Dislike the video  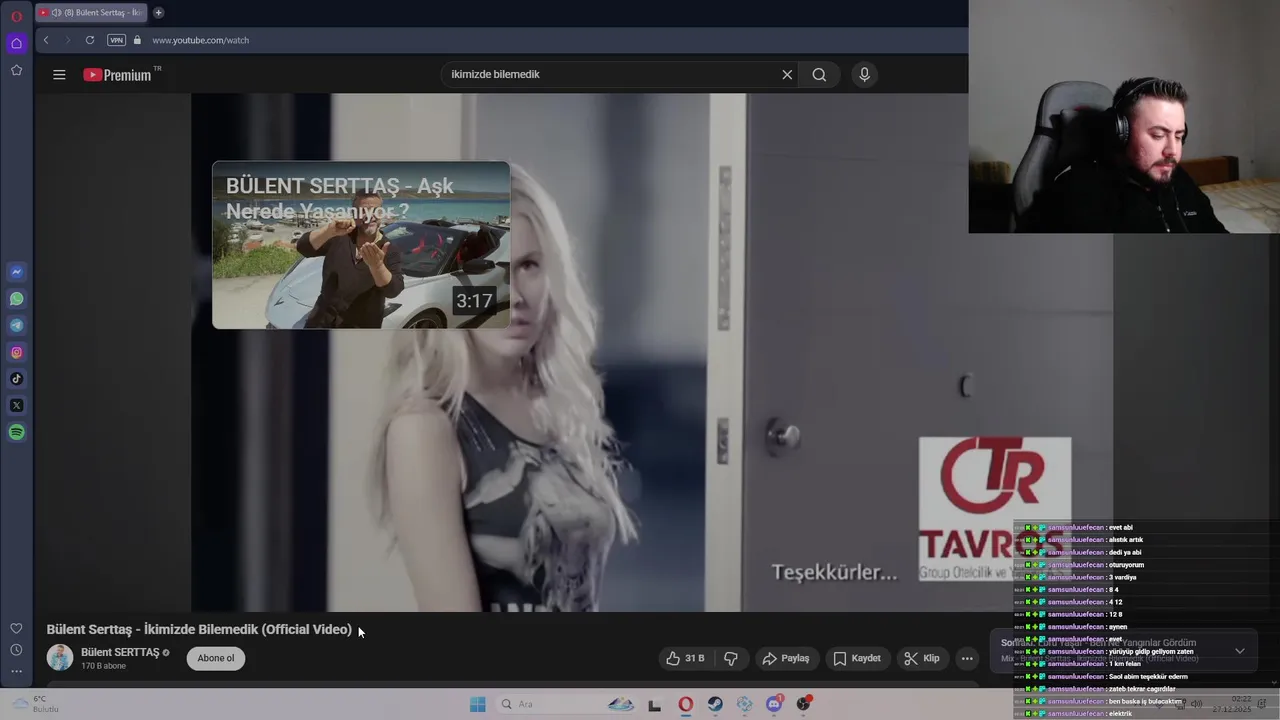coord(731,658)
